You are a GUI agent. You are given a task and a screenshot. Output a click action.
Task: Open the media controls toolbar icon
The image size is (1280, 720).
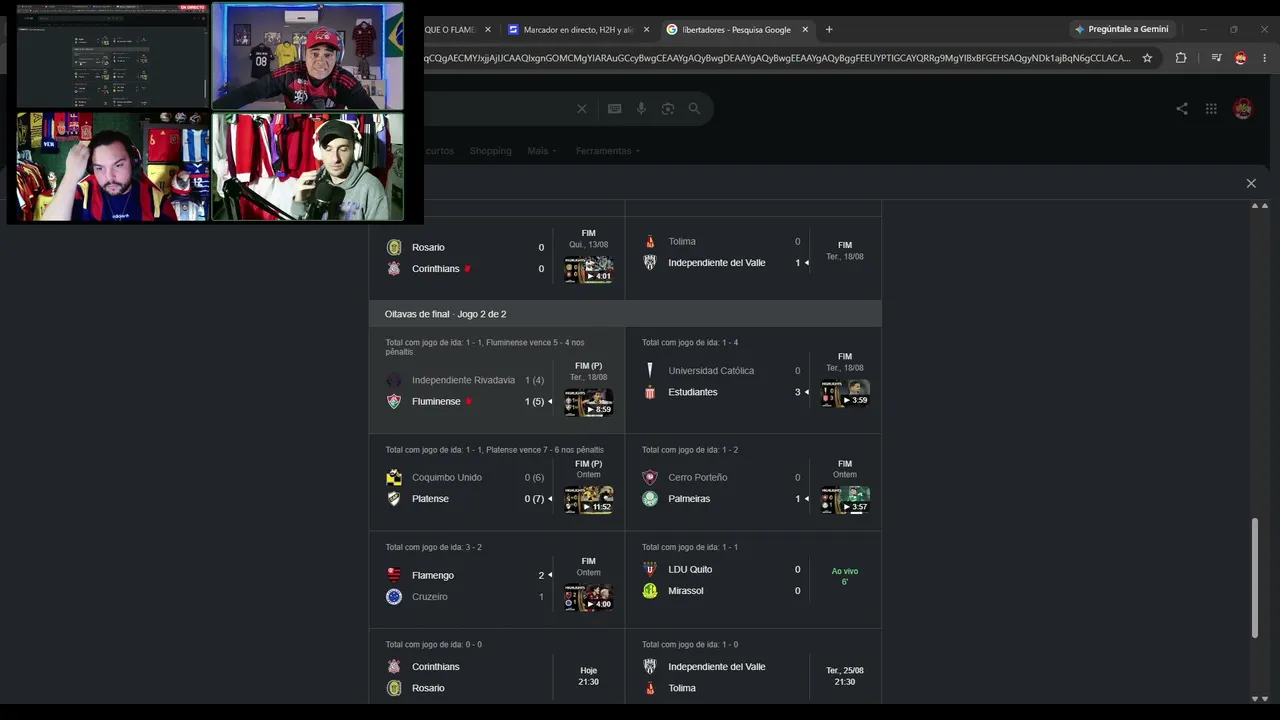(x=1216, y=58)
